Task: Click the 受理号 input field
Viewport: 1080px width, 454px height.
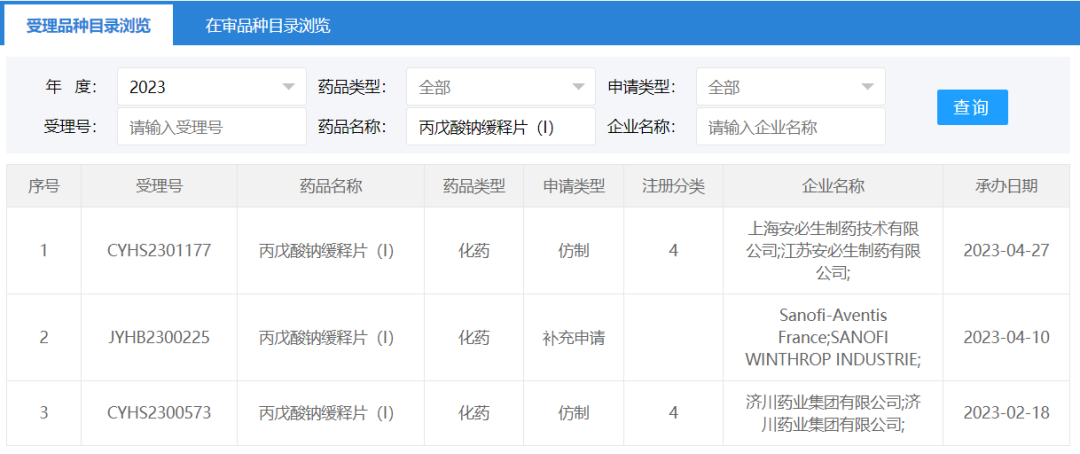Action: click(211, 127)
